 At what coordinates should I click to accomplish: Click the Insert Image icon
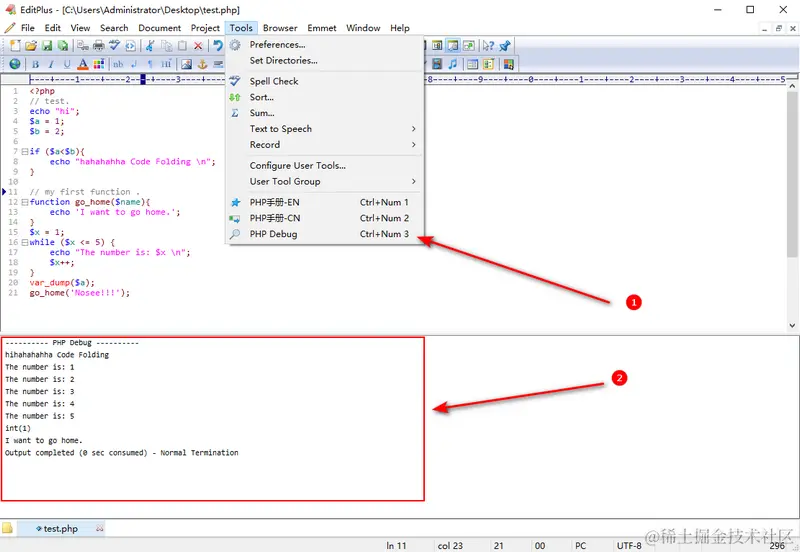point(186,64)
